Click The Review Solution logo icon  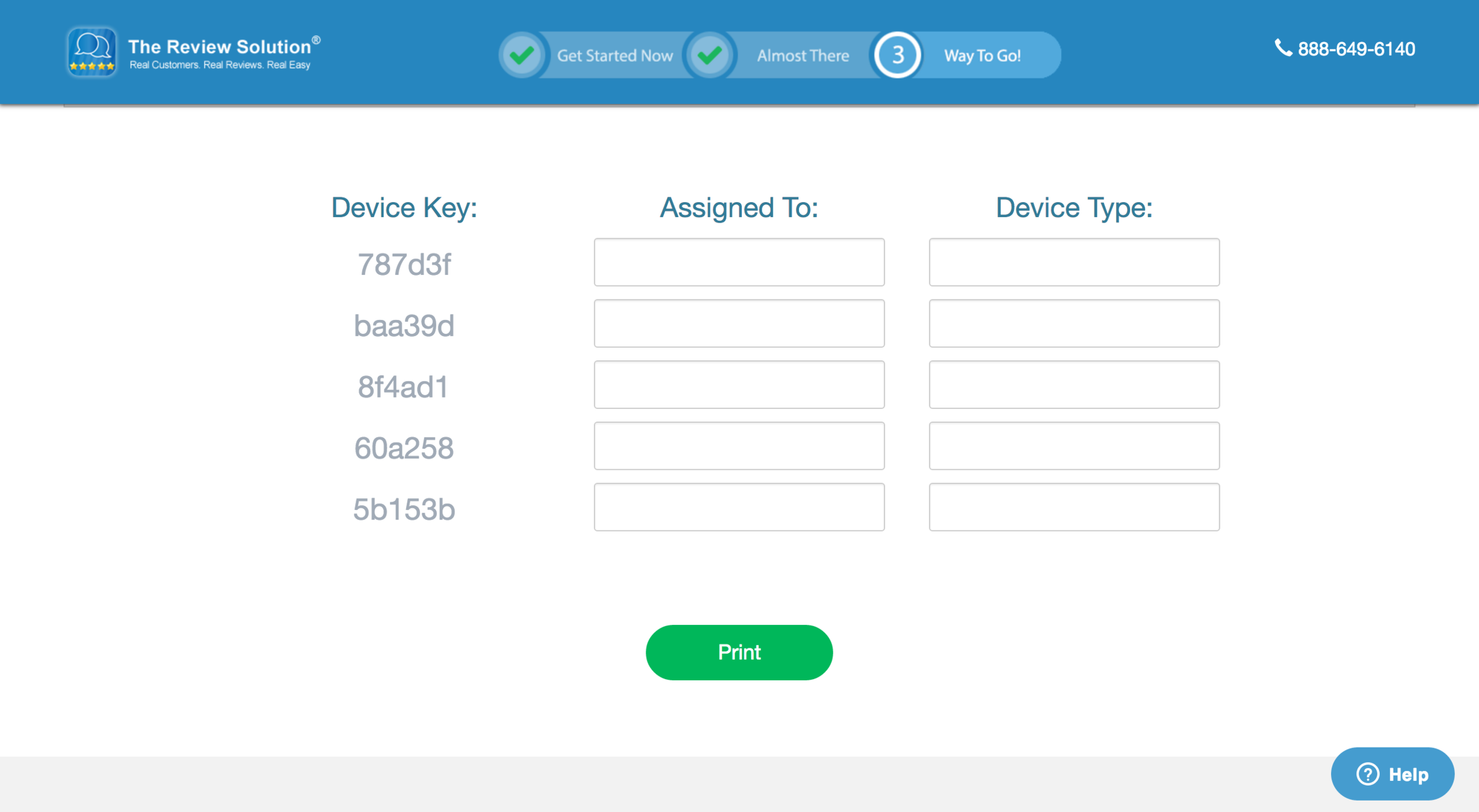coord(91,52)
